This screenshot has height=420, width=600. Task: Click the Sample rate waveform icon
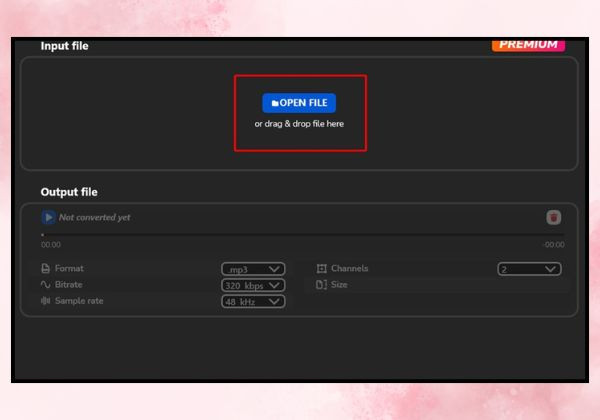click(x=46, y=301)
